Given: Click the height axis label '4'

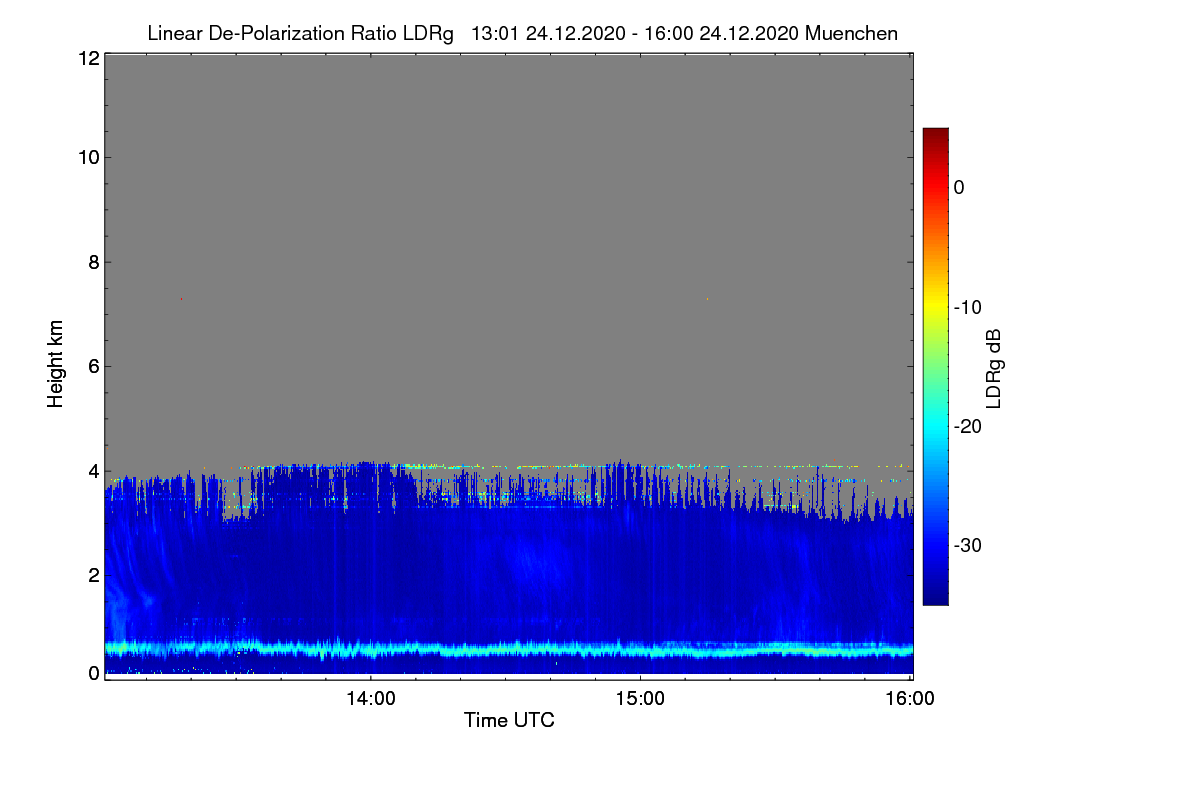Looking at the screenshot, I should (x=93, y=470).
